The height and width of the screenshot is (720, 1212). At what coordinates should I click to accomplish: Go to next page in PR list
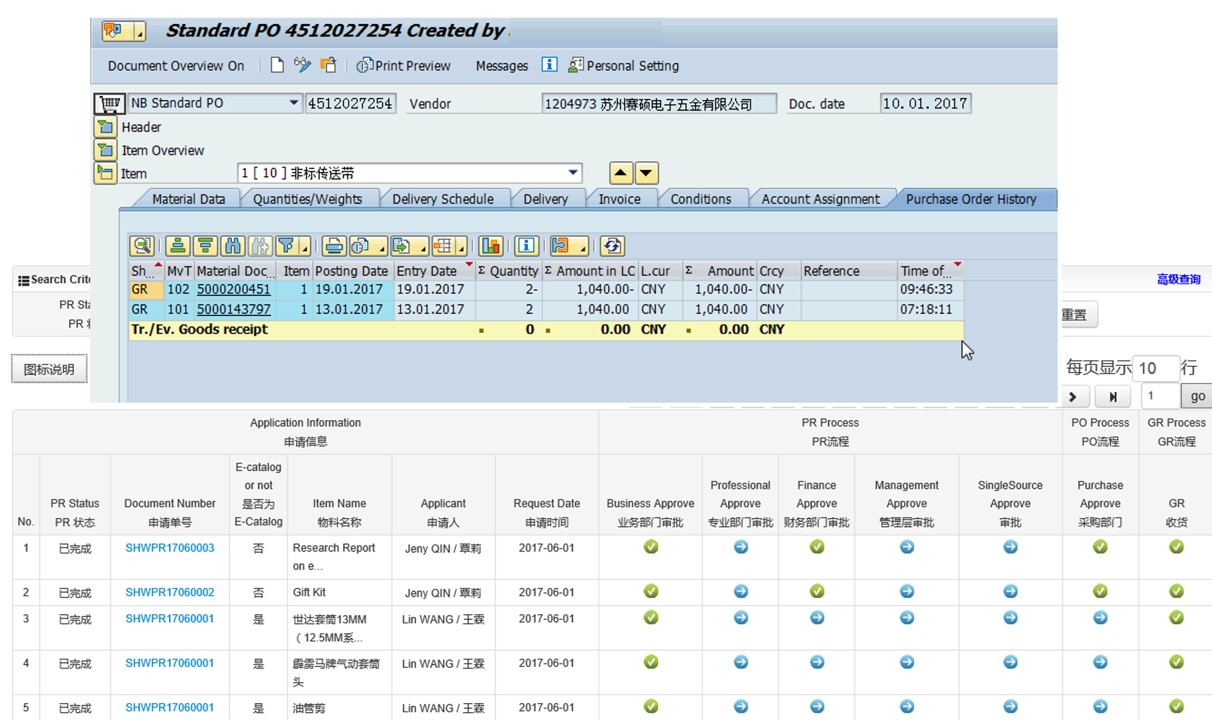click(1075, 397)
